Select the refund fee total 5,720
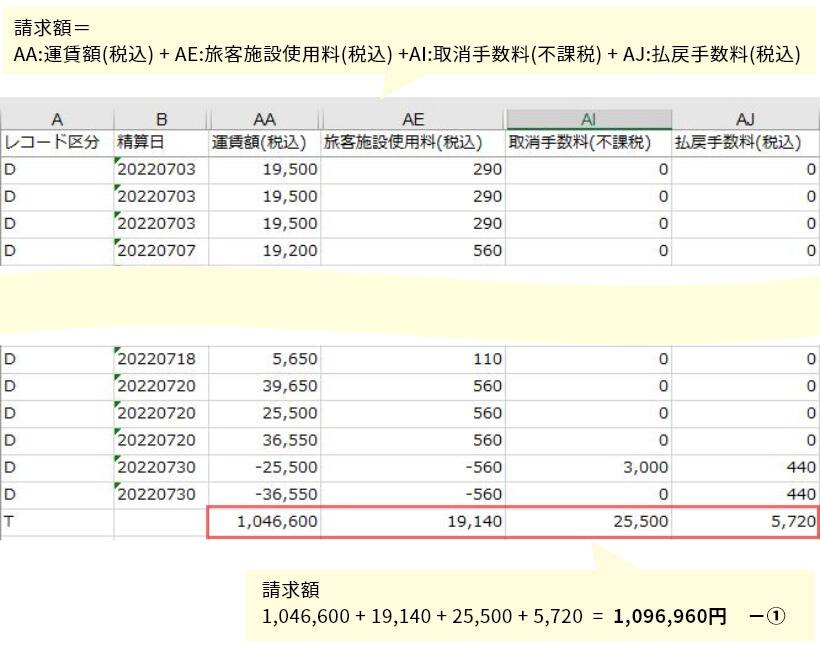 coord(745,521)
